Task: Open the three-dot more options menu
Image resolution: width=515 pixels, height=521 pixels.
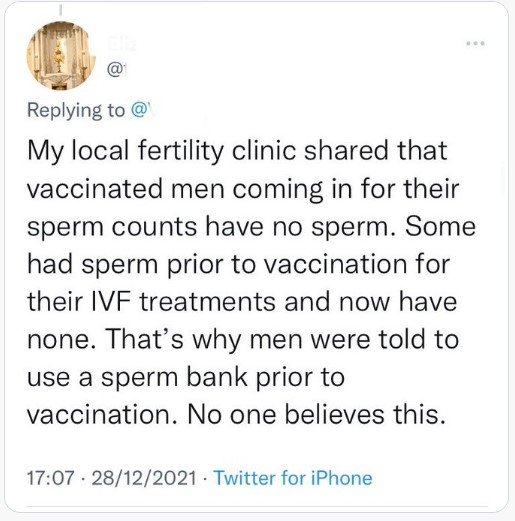Action: click(x=475, y=43)
